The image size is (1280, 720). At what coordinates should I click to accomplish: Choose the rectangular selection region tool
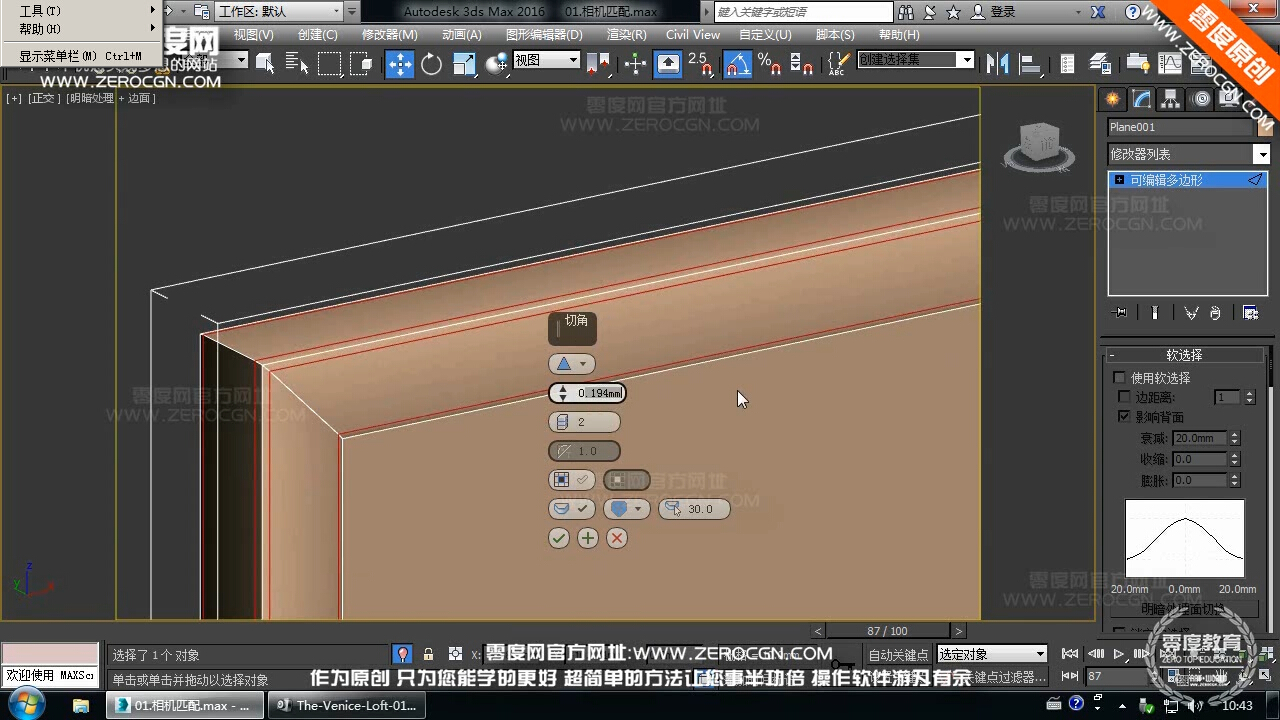point(329,64)
